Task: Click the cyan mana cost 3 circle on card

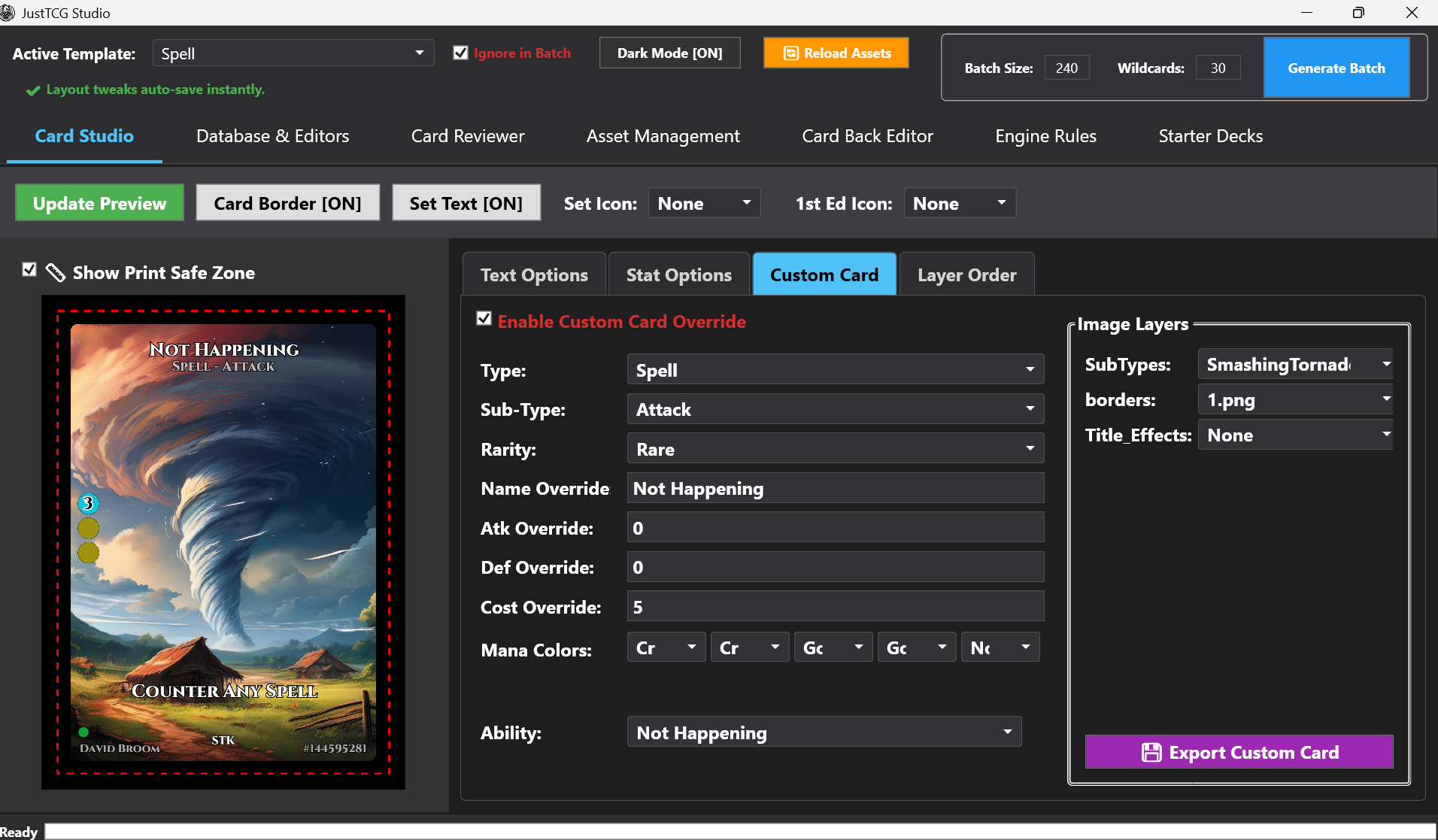Action: coord(88,503)
